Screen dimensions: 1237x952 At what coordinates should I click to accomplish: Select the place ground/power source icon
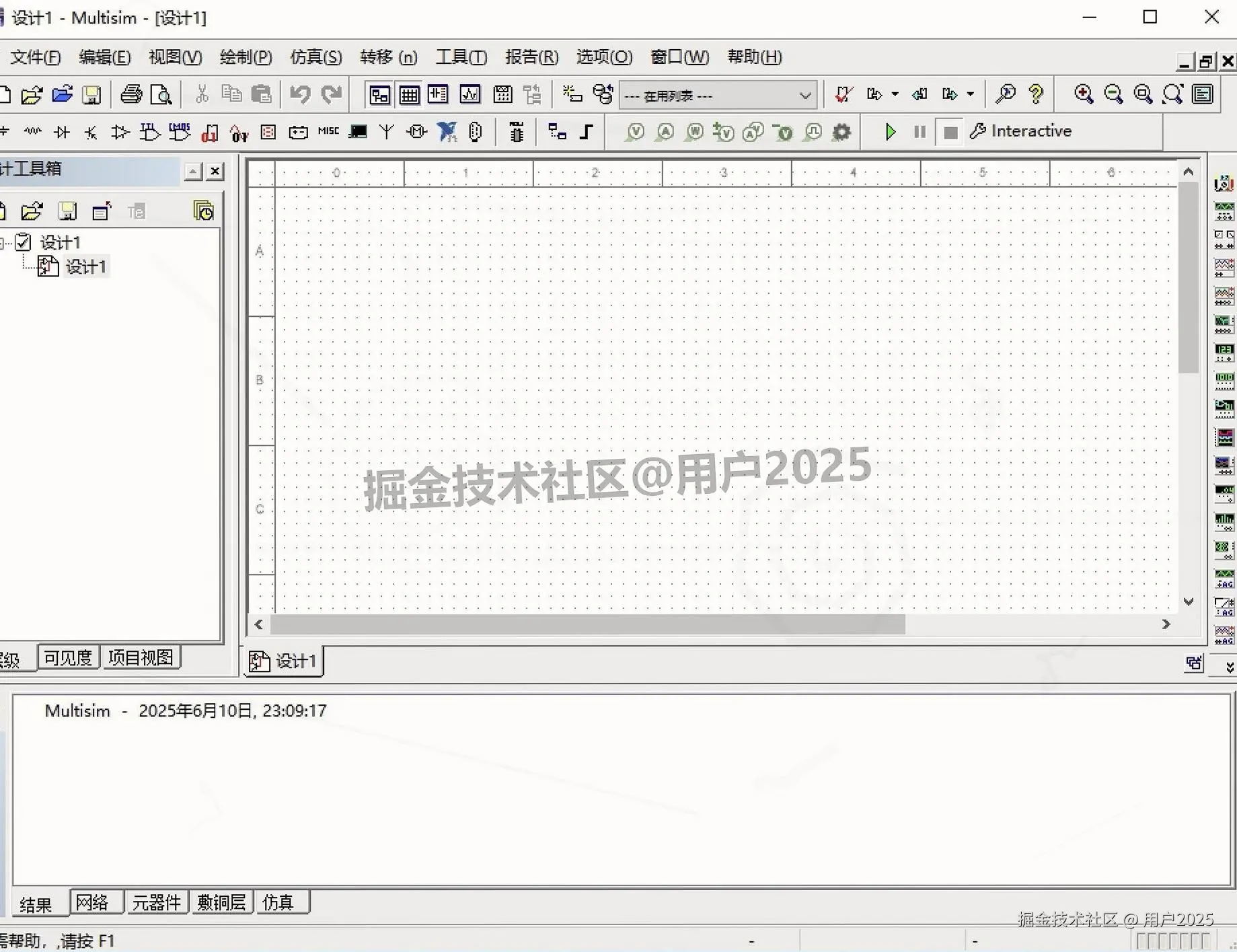pyautogui.click(x=5, y=132)
